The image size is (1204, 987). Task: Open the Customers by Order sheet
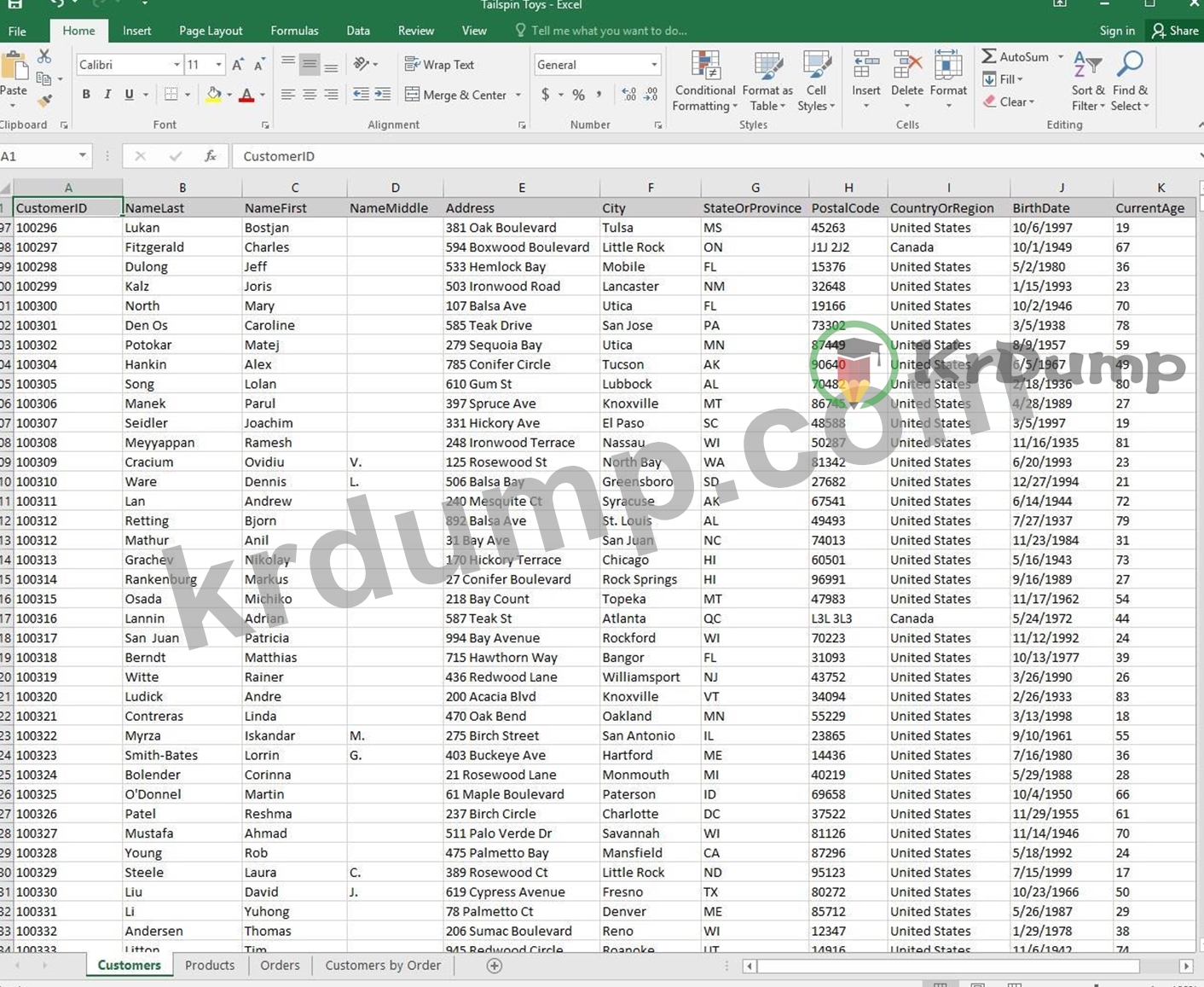coord(383,965)
